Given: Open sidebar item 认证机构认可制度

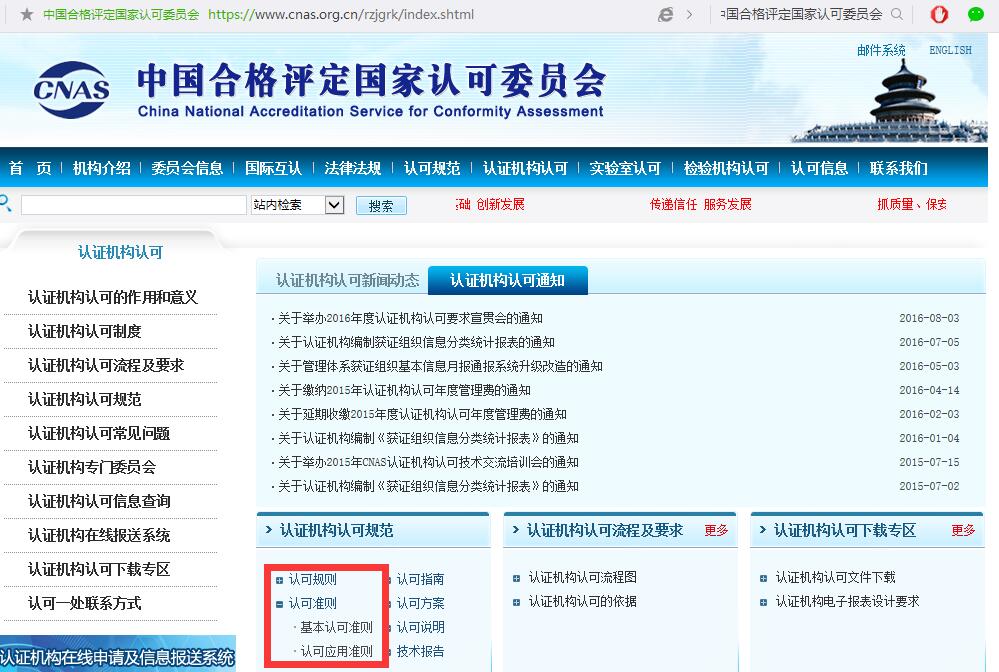Looking at the screenshot, I should click(x=85, y=331).
